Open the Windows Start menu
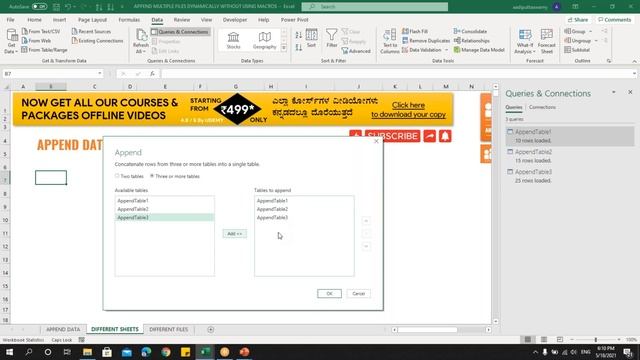This screenshot has width=640, height=360. 9,352
